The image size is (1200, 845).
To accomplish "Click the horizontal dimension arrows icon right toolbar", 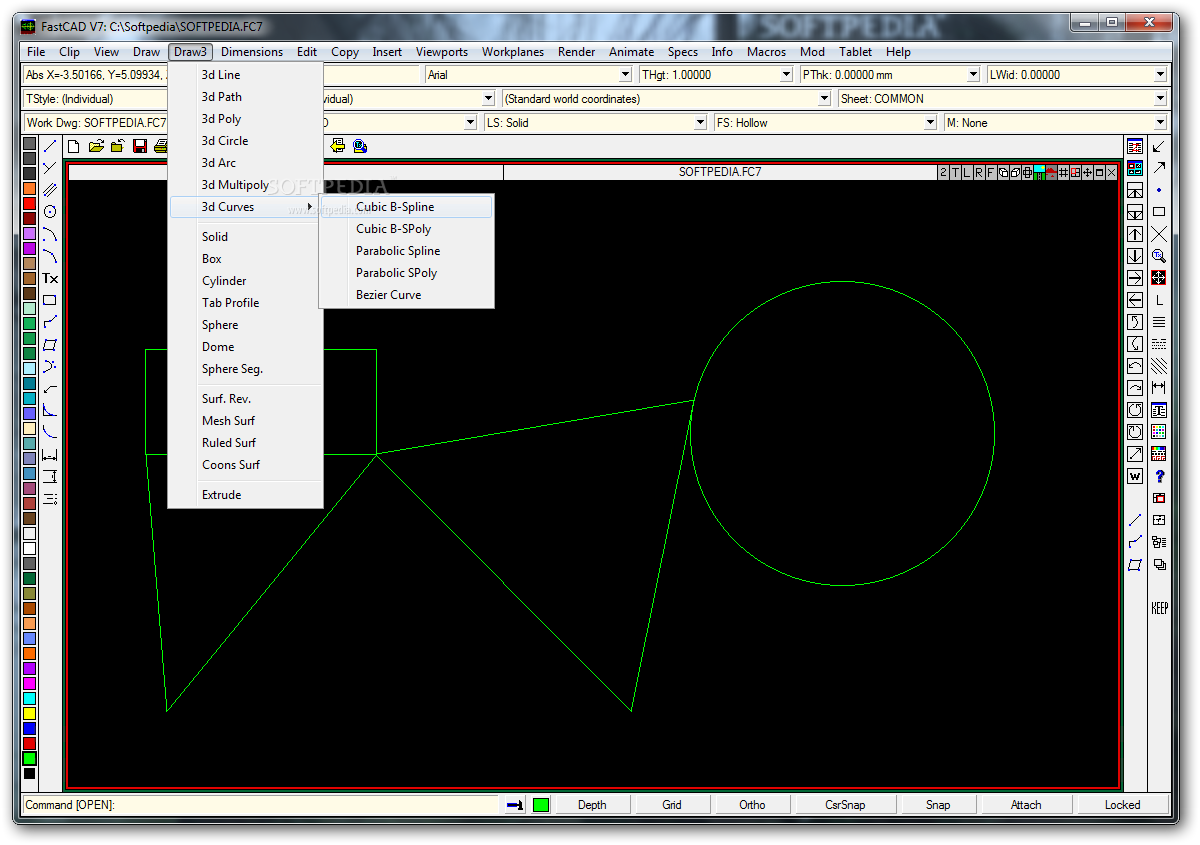I will coord(1159,388).
